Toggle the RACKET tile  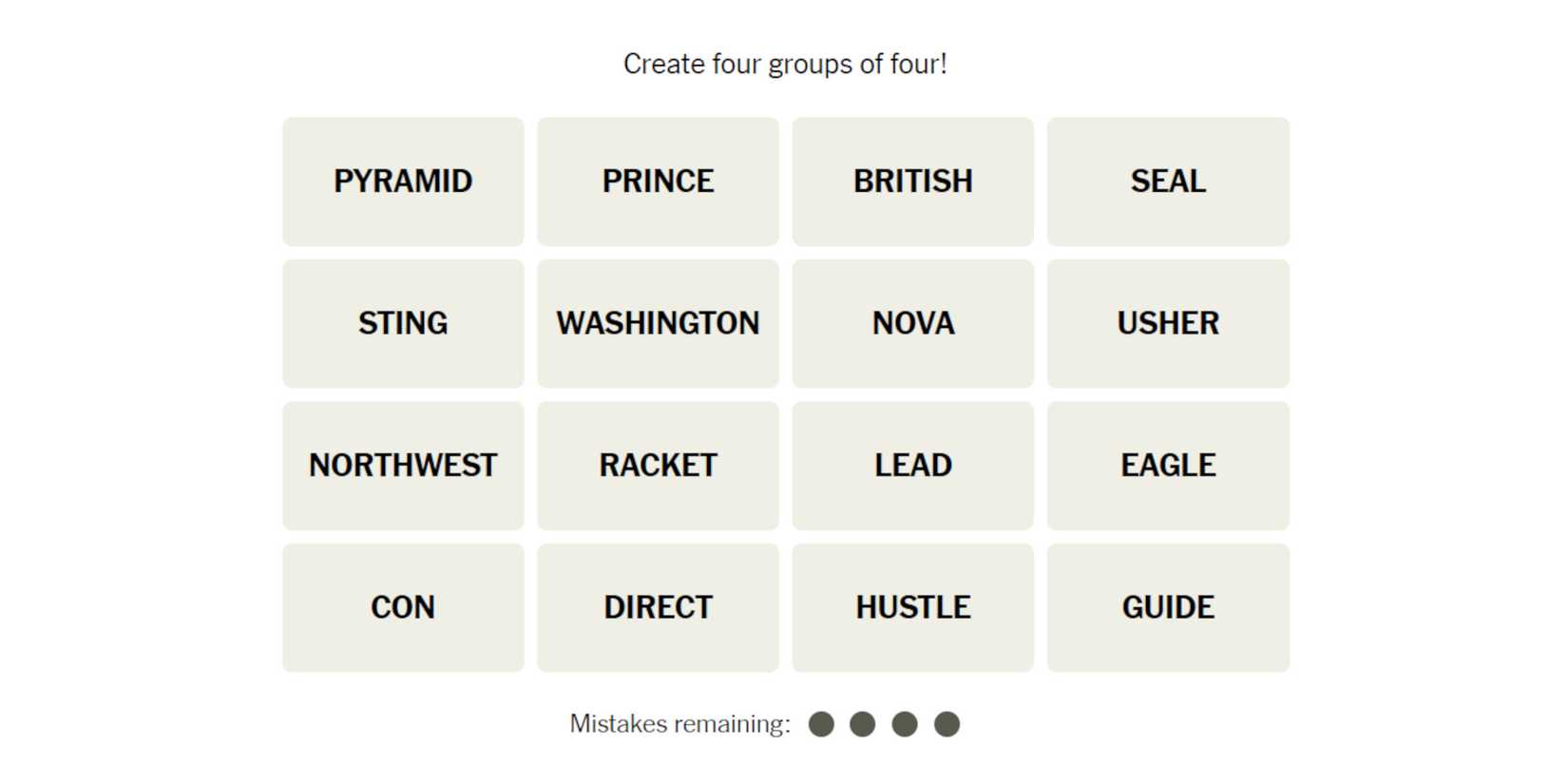[x=658, y=466]
